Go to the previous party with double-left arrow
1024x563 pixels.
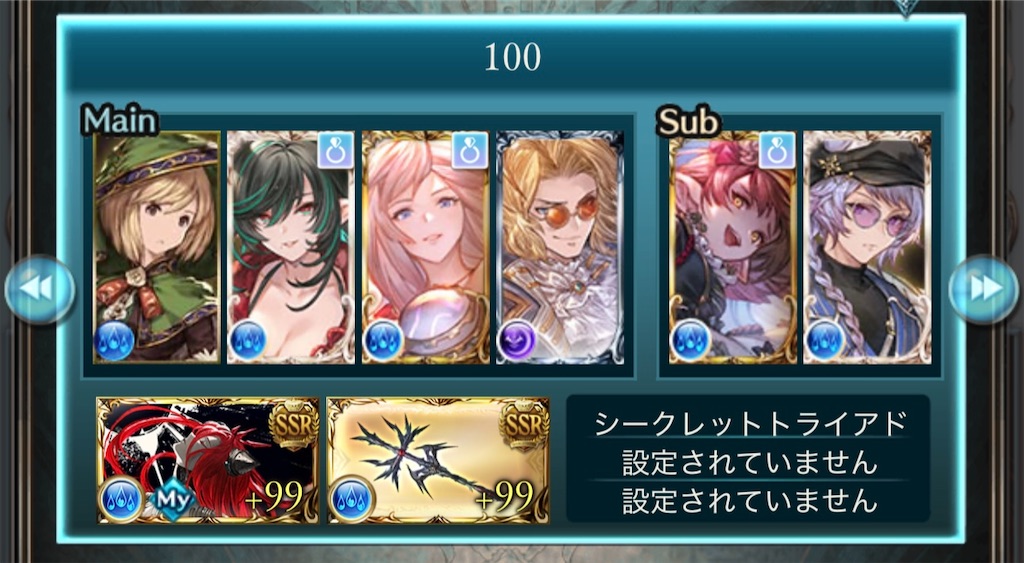coord(39,288)
